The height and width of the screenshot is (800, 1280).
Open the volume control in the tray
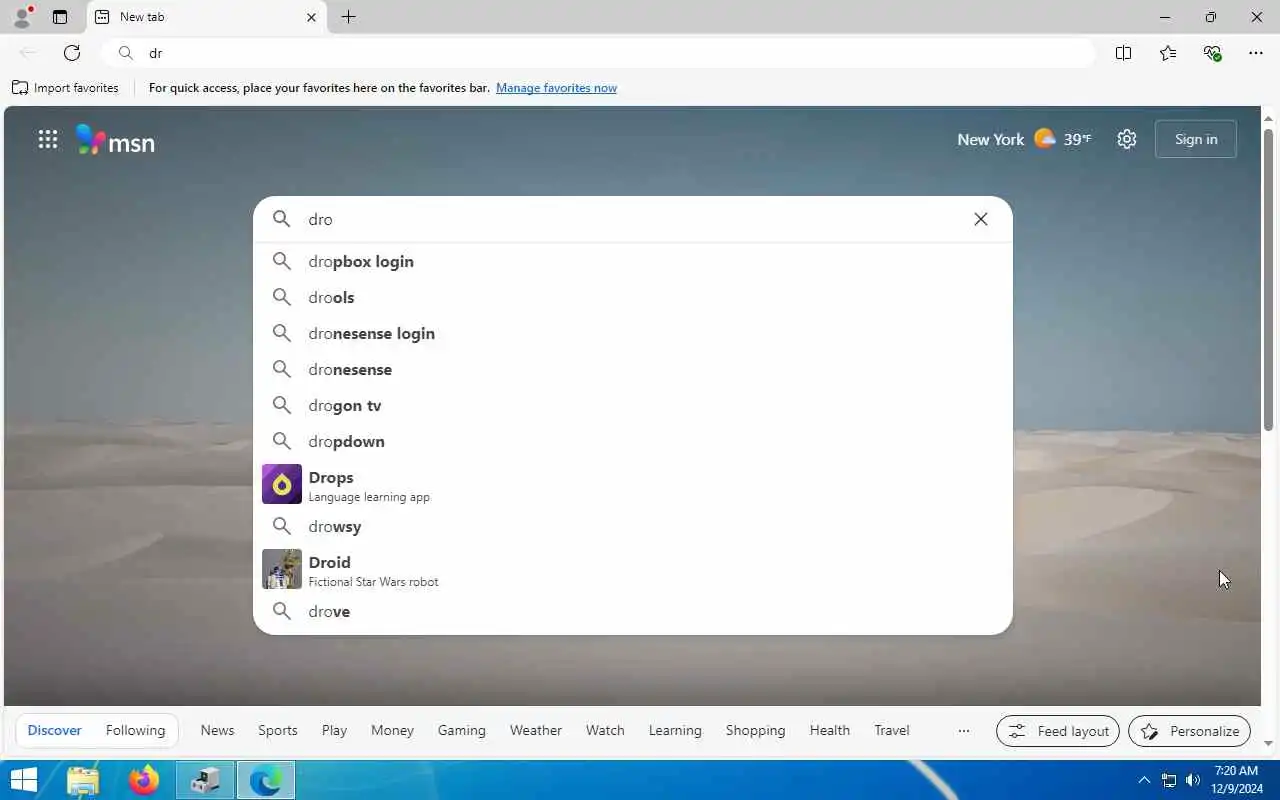pyautogui.click(x=1192, y=780)
